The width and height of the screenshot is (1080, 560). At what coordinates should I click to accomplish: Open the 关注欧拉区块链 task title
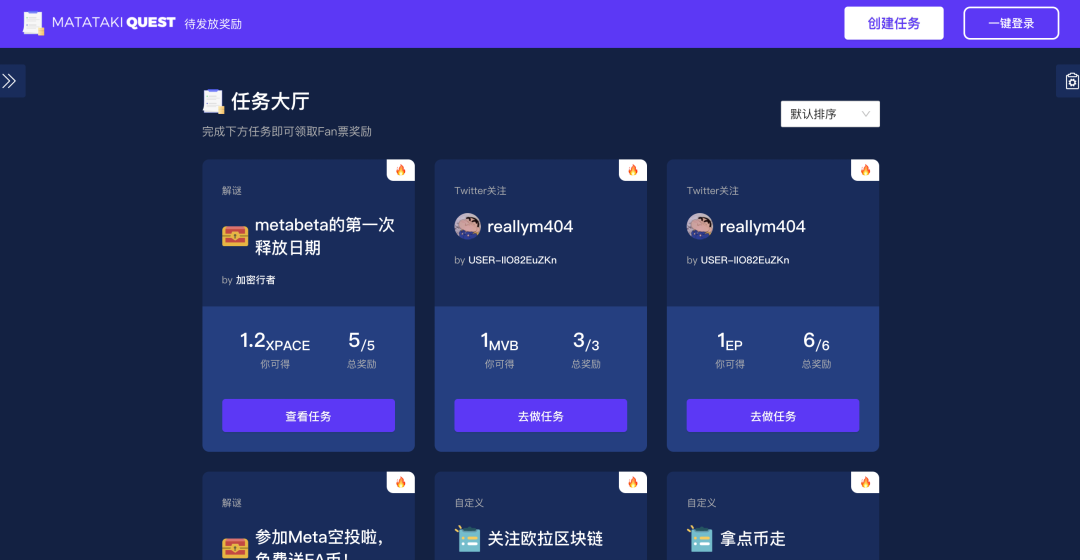[545, 539]
